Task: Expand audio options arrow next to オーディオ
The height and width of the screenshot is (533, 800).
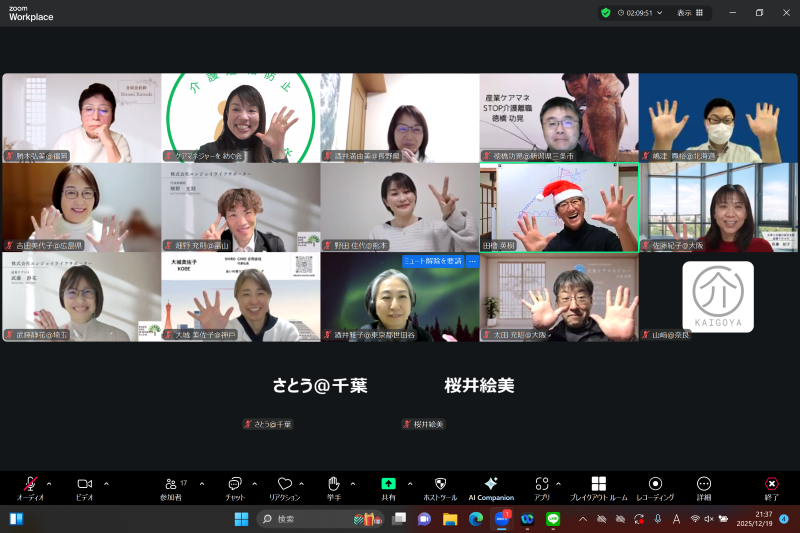Action: click(49, 483)
